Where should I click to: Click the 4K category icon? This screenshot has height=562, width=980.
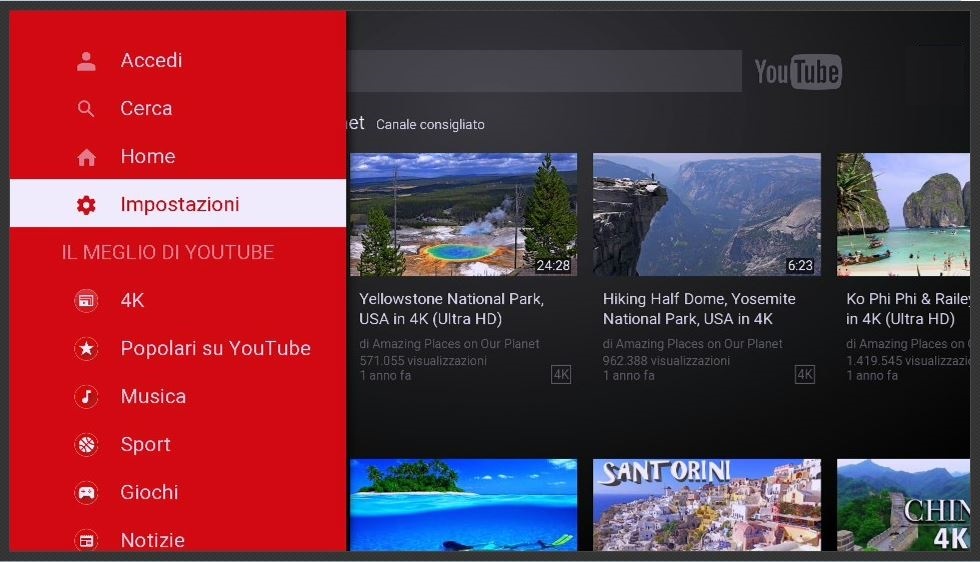coord(86,301)
